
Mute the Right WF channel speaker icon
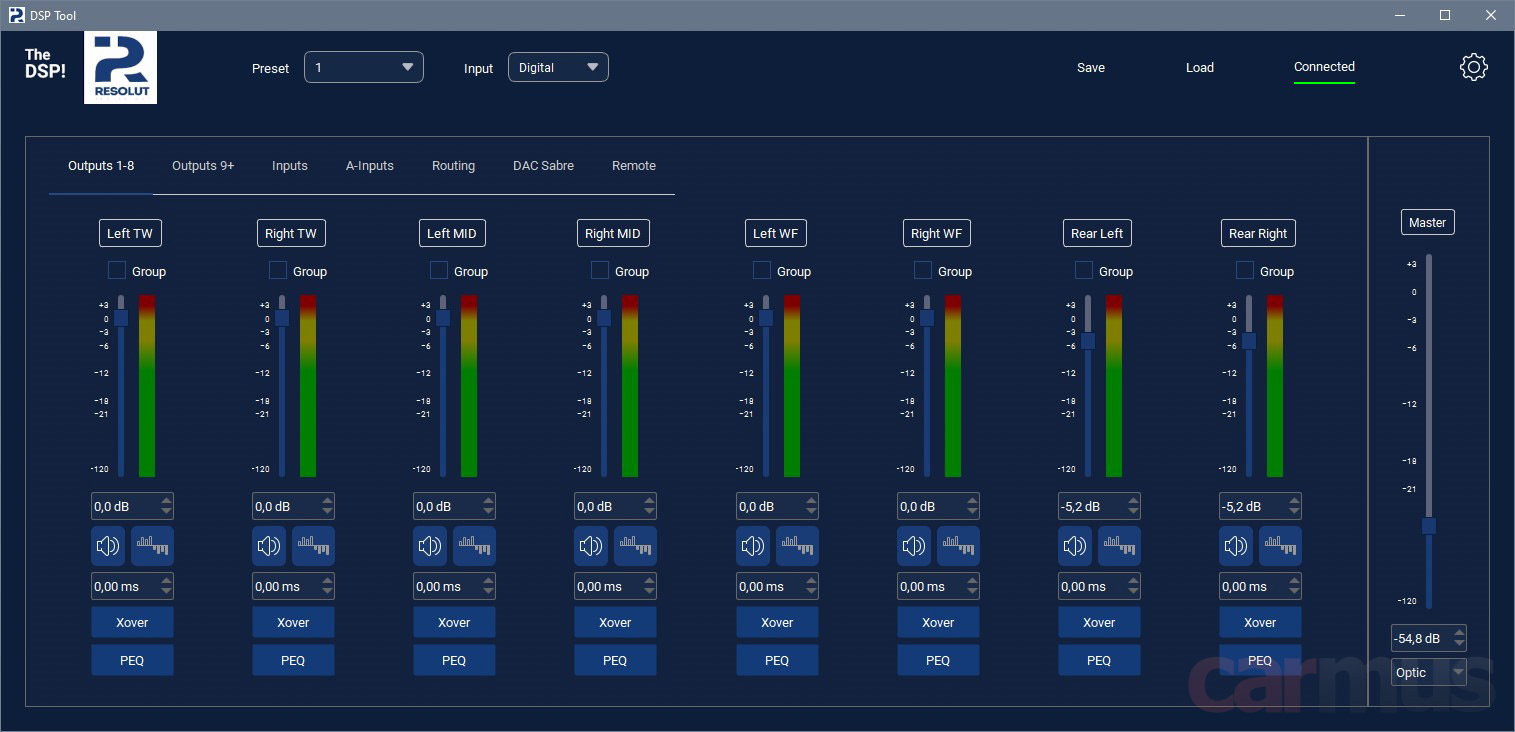[x=915, y=546]
